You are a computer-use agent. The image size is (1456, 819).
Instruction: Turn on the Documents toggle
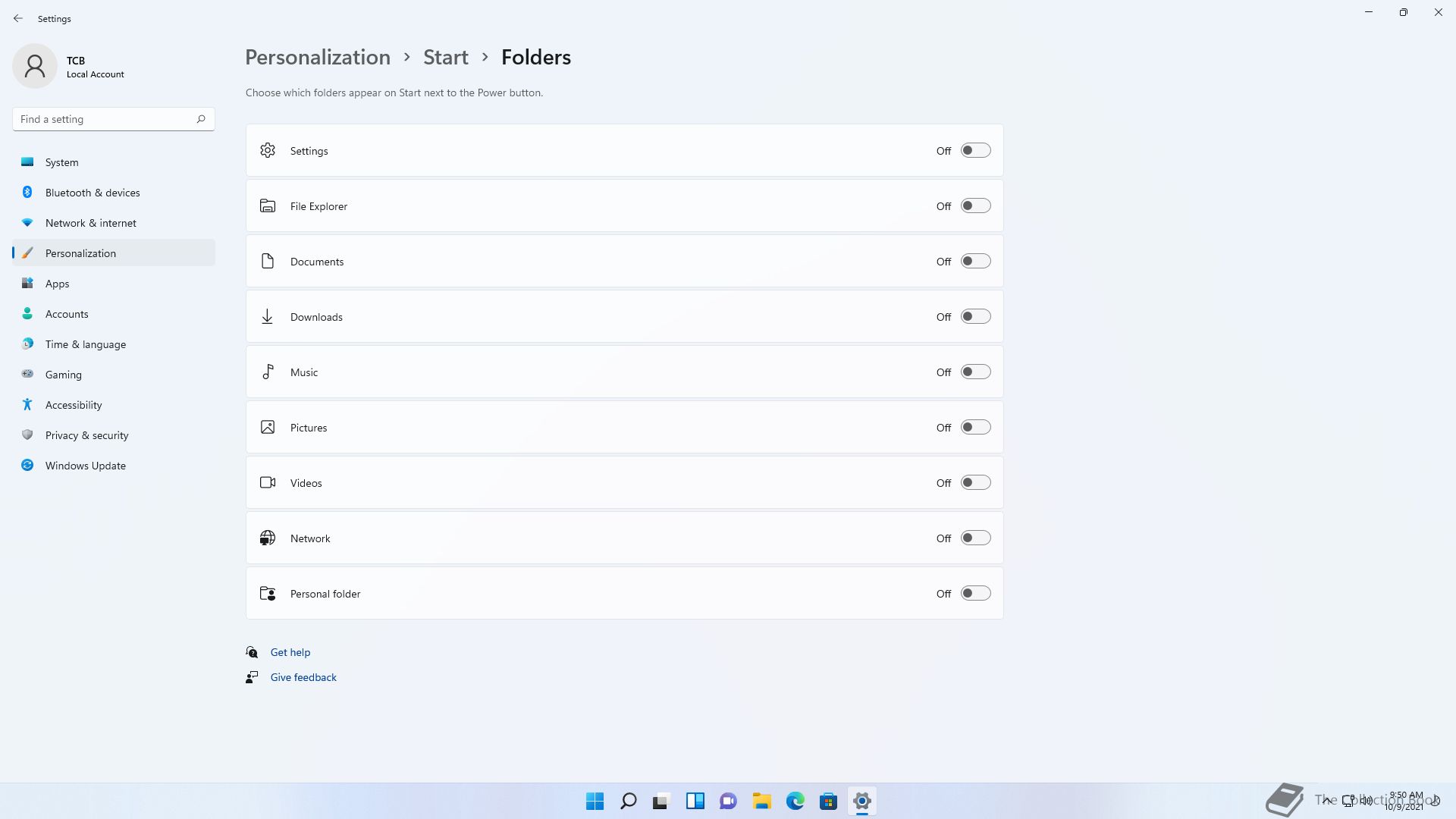click(975, 261)
